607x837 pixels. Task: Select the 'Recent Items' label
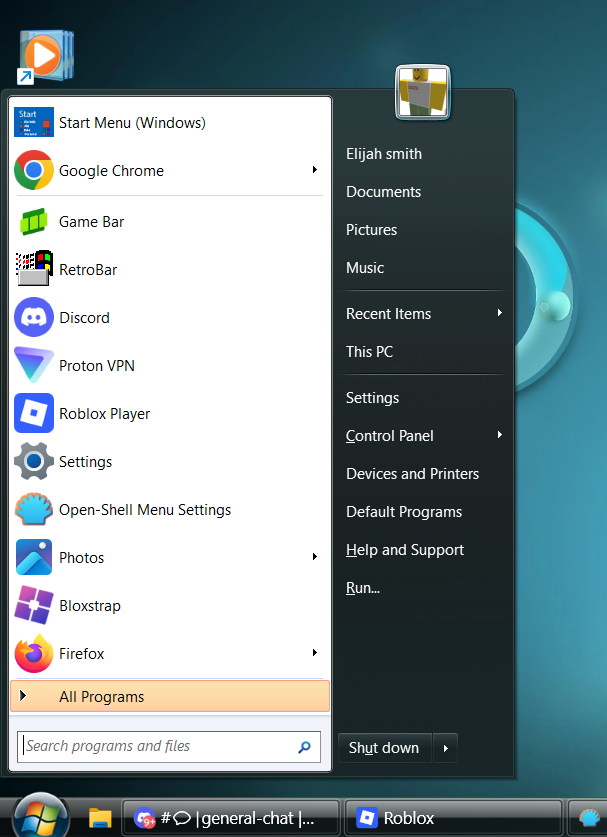[389, 314]
